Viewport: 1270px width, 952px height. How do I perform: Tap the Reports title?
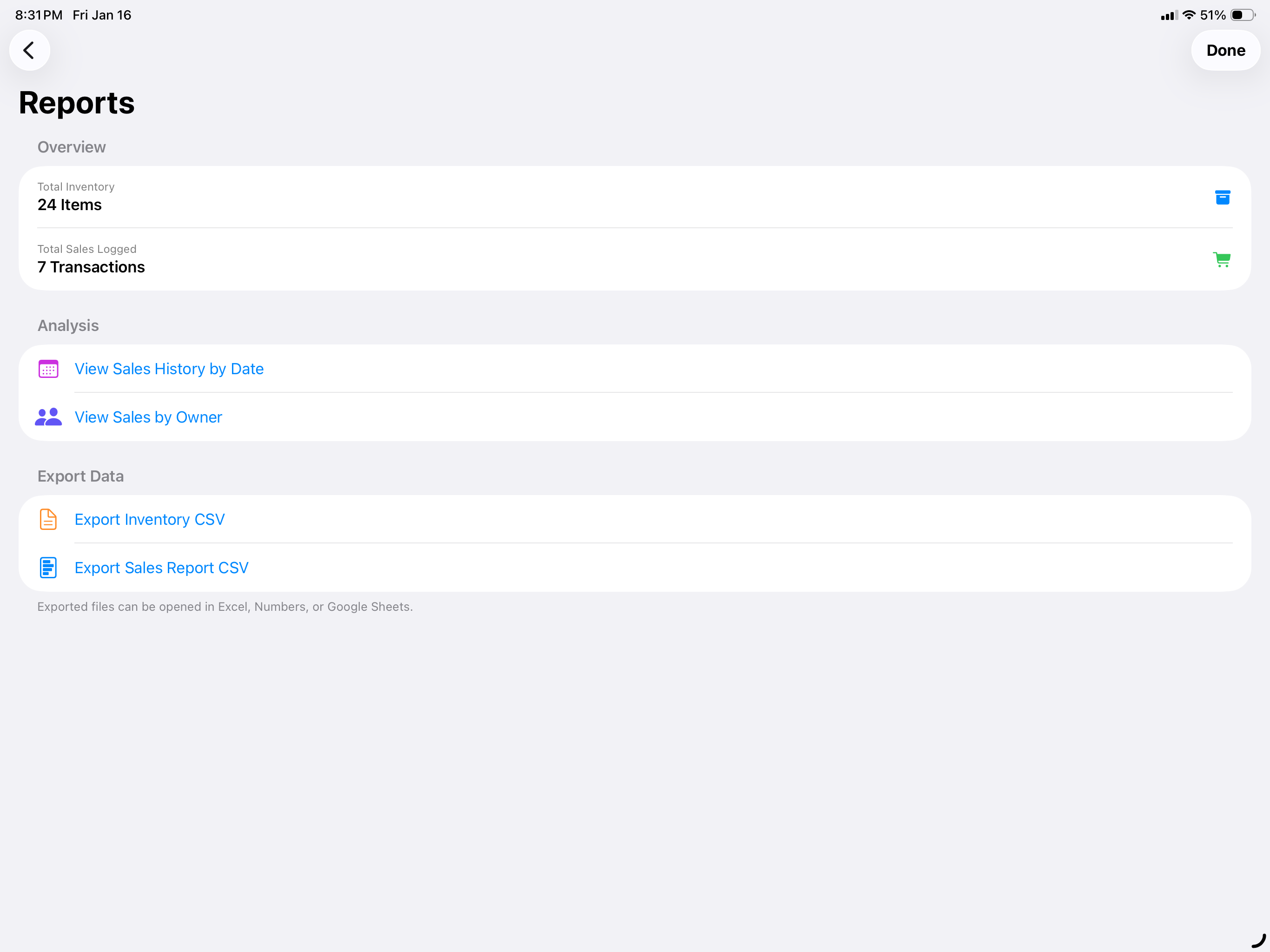pos(76,103)
